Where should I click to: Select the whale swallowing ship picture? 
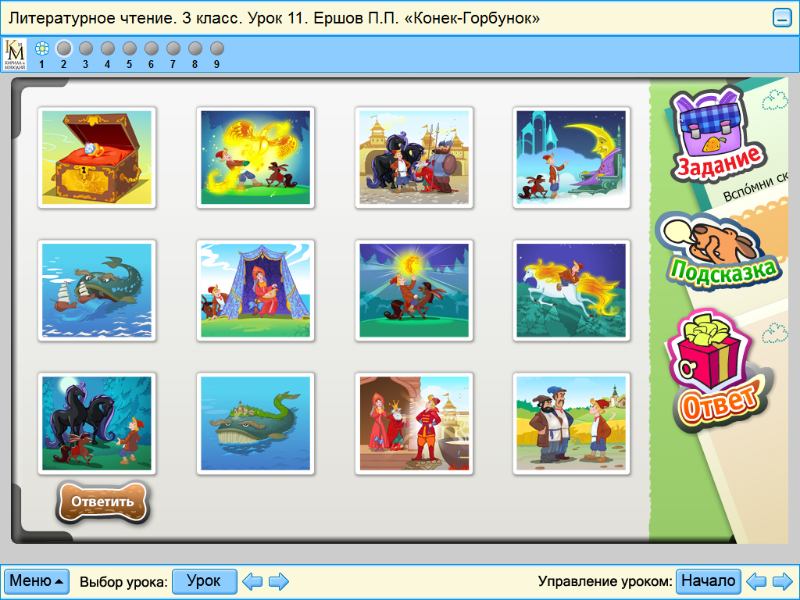pyautogui.click(x=97, y=291)
